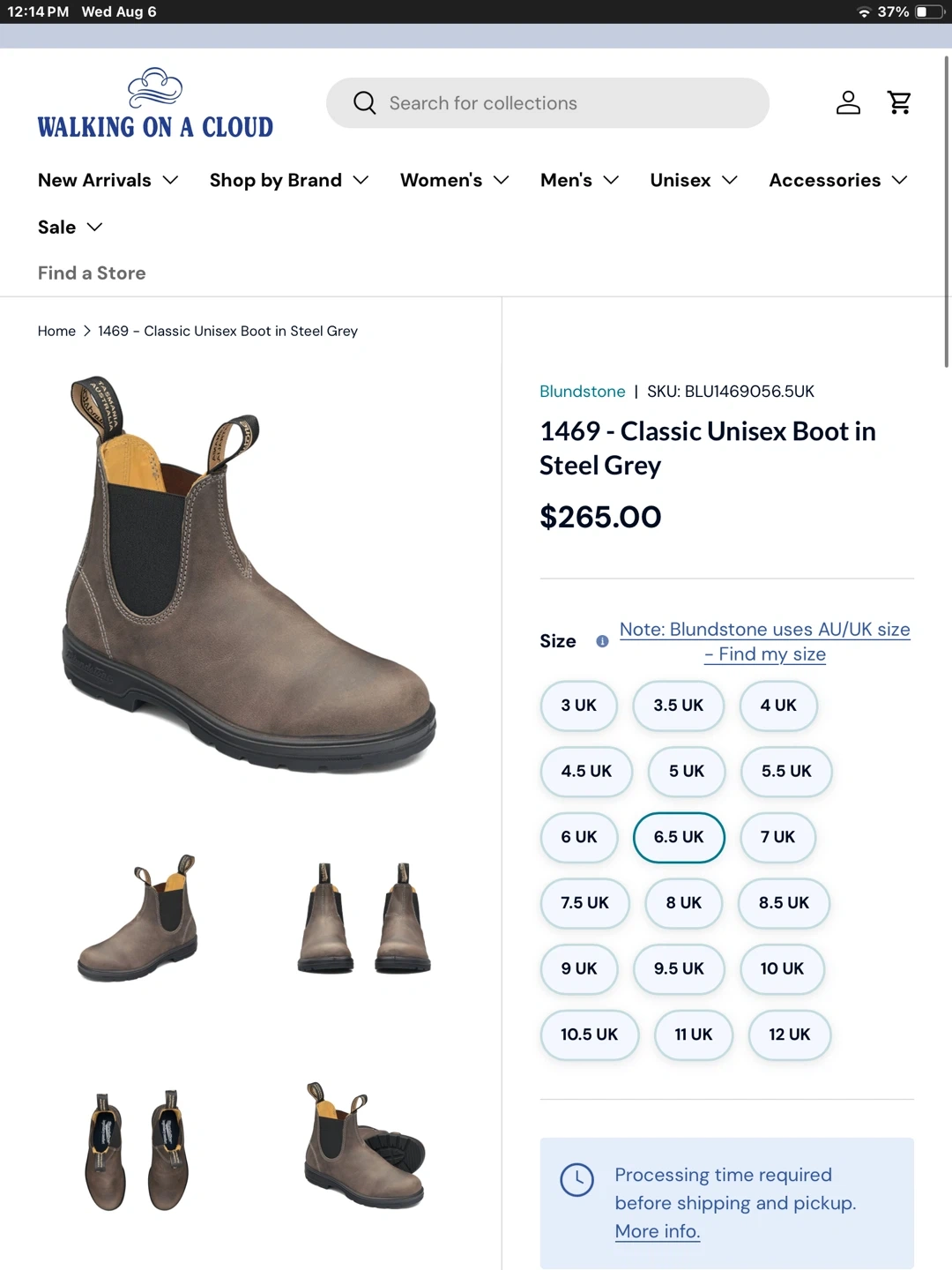Open the Blundstone brand link

(582, 391)
